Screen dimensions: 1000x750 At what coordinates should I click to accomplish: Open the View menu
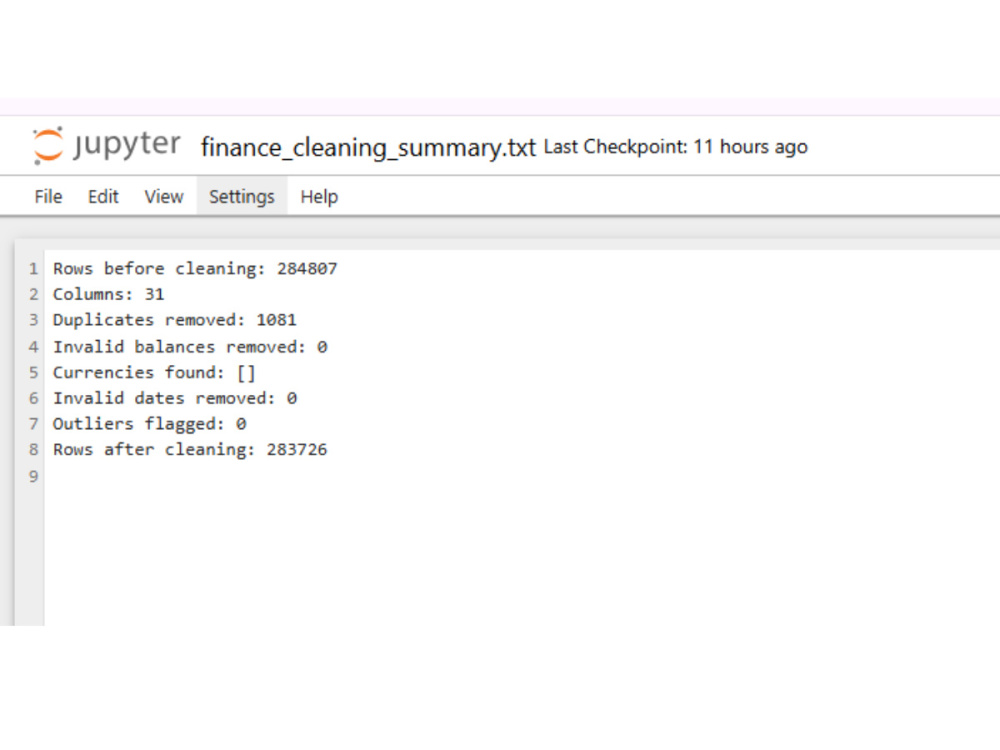[x=164, y=196]
